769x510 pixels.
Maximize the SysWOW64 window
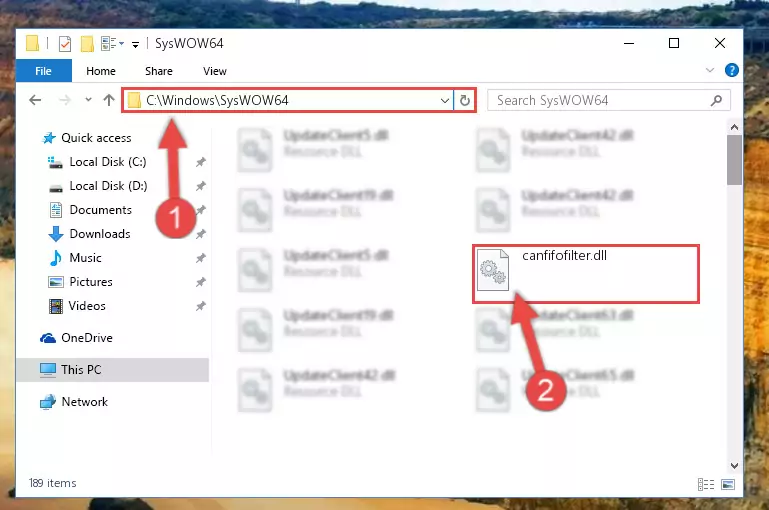click(x=674, y=44)
